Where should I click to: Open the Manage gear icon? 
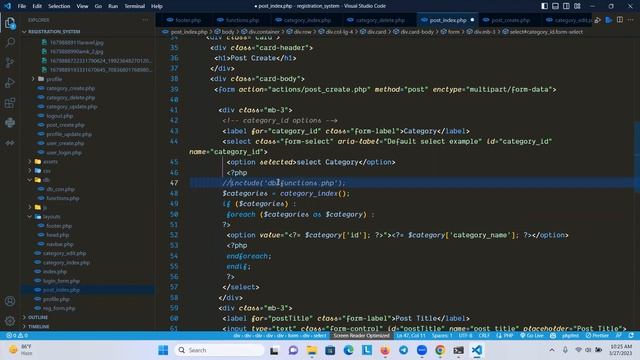tap(10, 321)
